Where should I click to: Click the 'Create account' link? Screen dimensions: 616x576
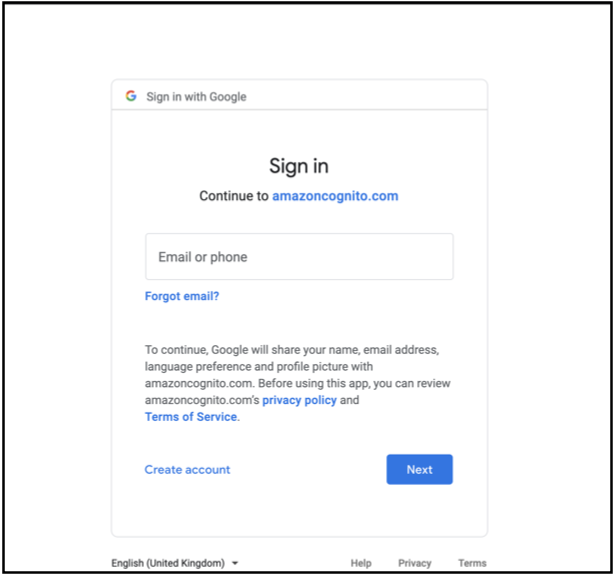click(x=187, y=469)
